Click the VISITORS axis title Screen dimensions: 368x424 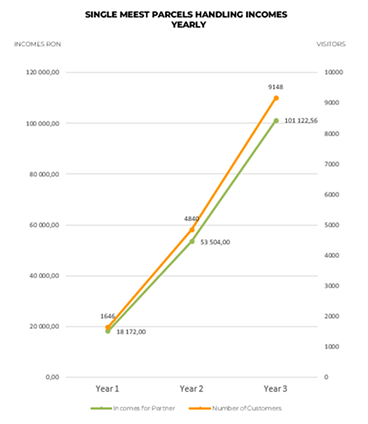tap(331, 44)
